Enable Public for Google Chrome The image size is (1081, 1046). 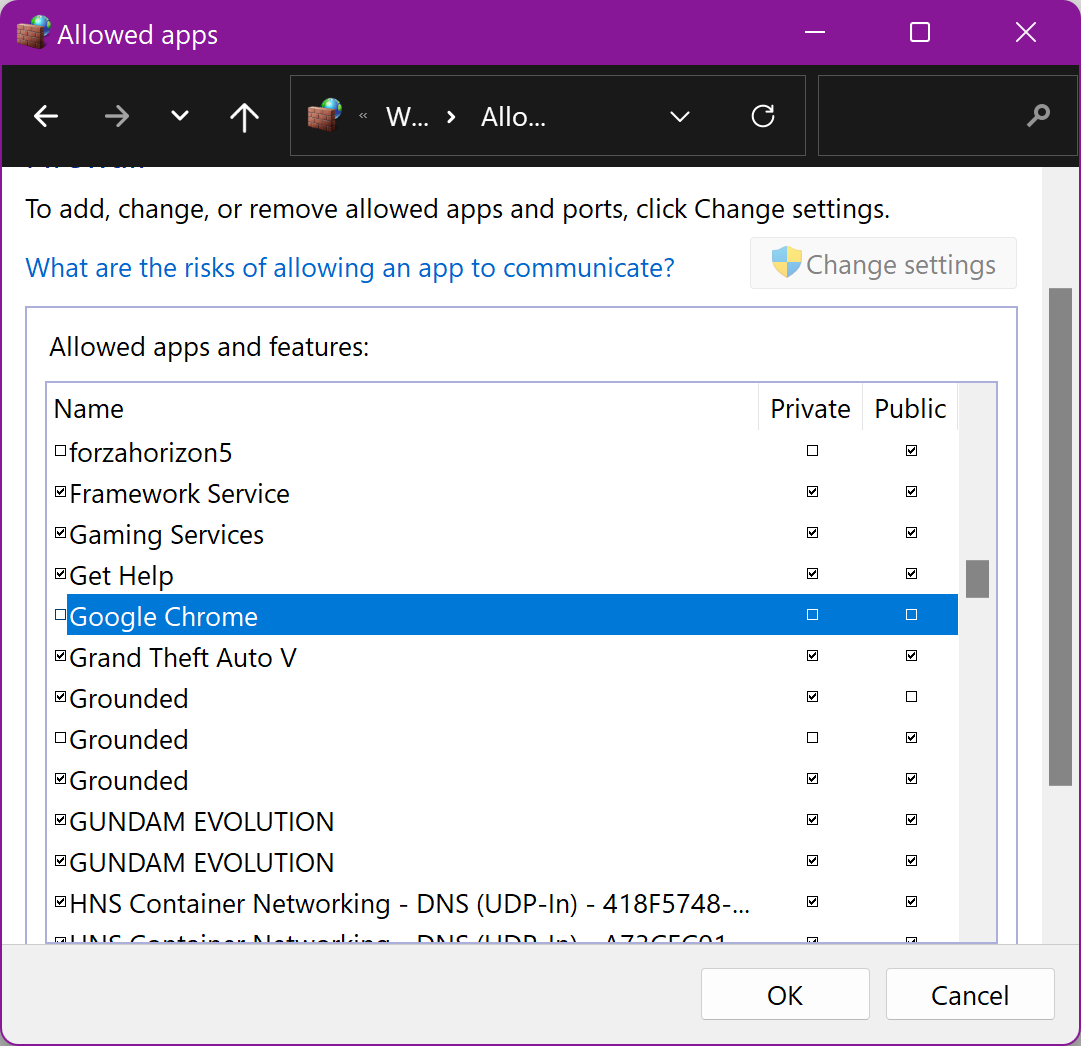pos(911,614)
